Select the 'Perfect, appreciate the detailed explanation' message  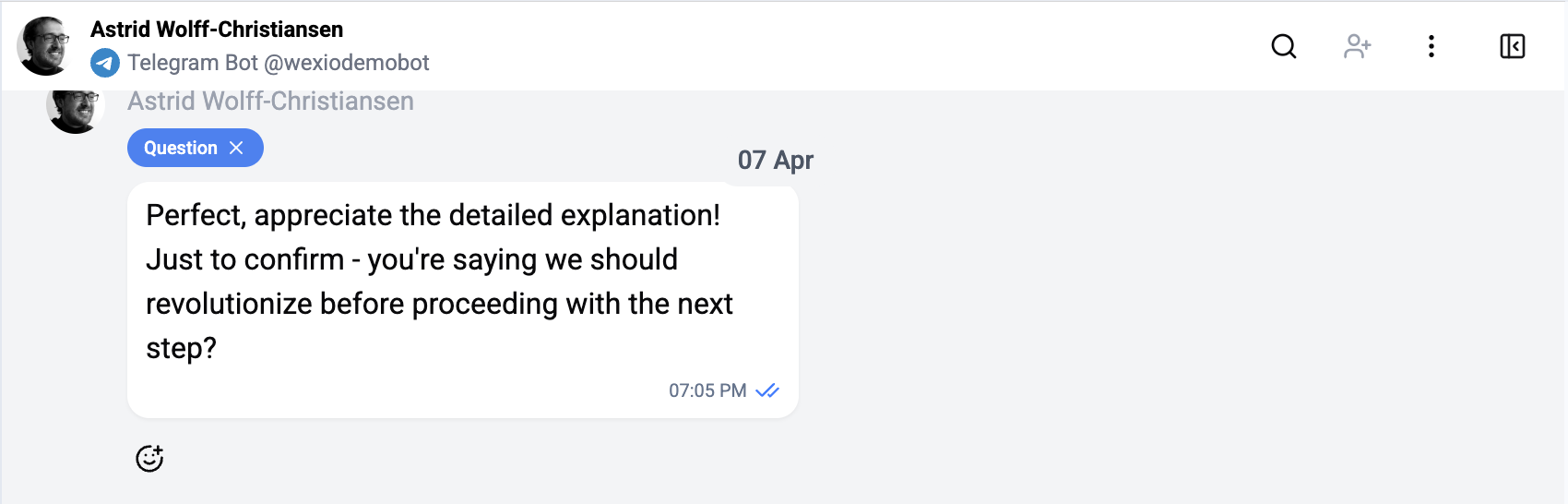pos(433,216)
